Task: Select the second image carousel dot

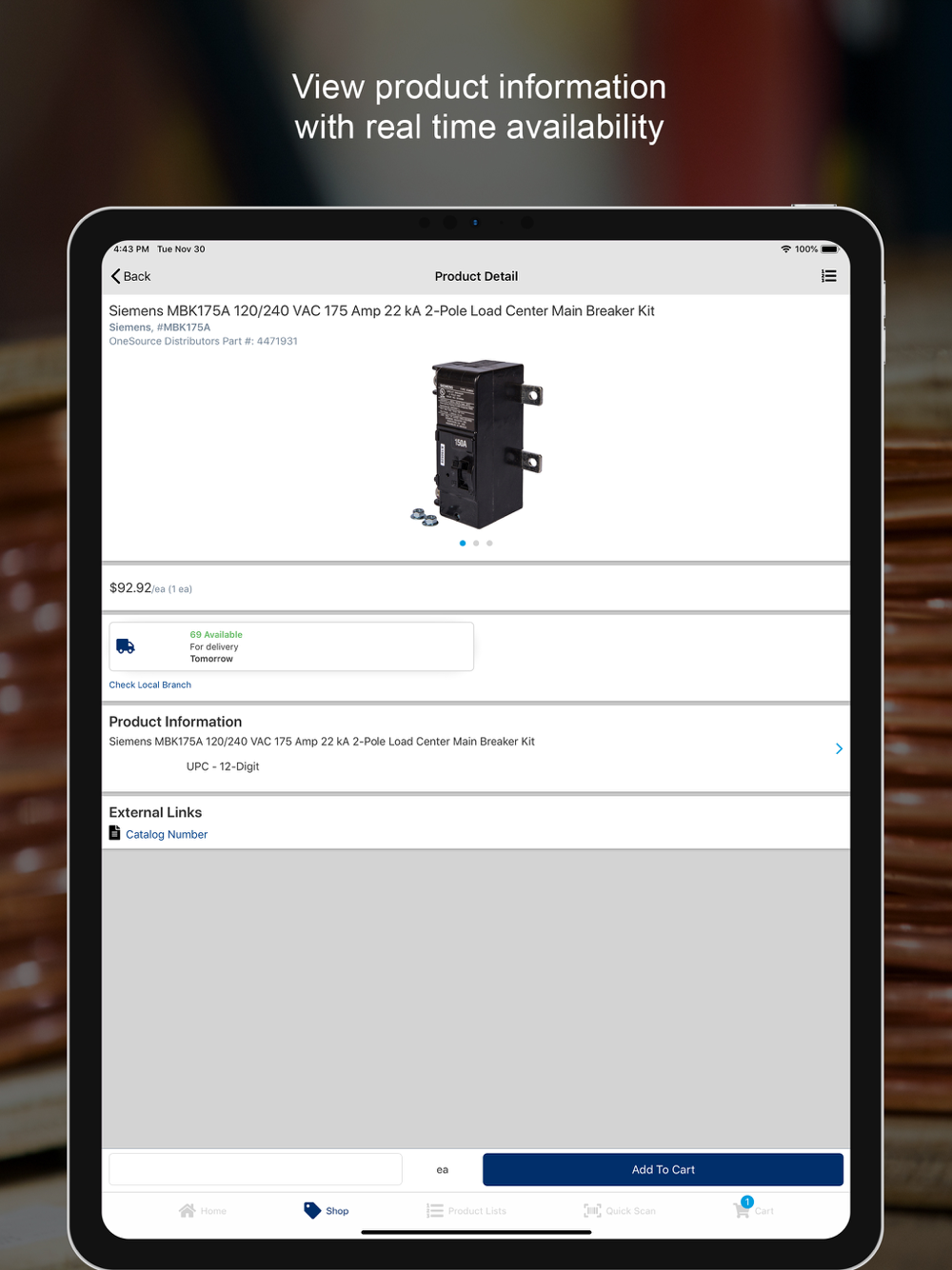Action: pos(476,543)
